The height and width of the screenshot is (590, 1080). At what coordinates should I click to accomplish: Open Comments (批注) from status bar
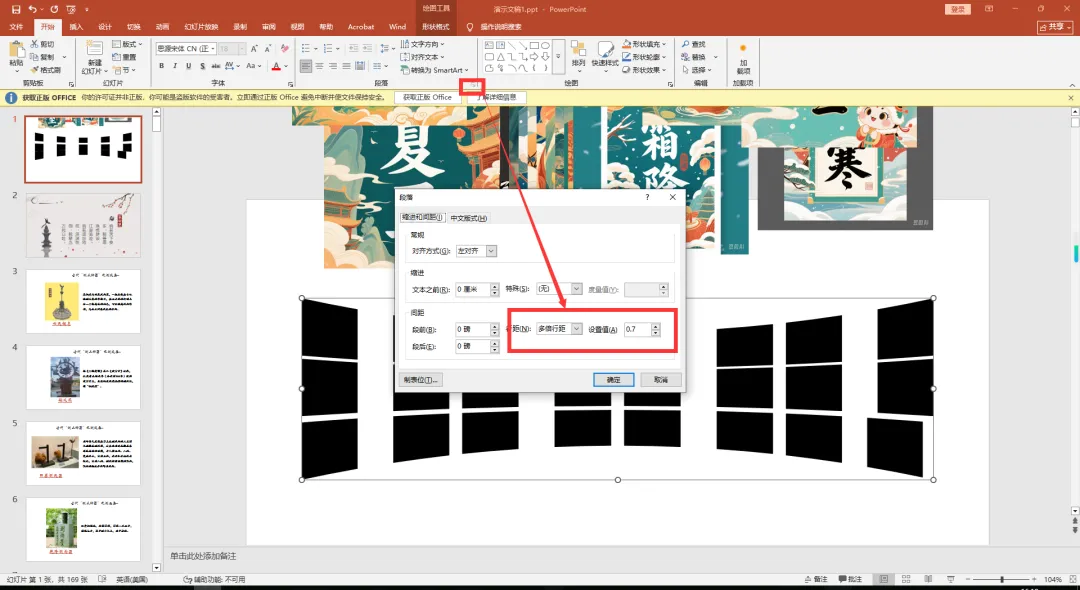tap(850, 579)
